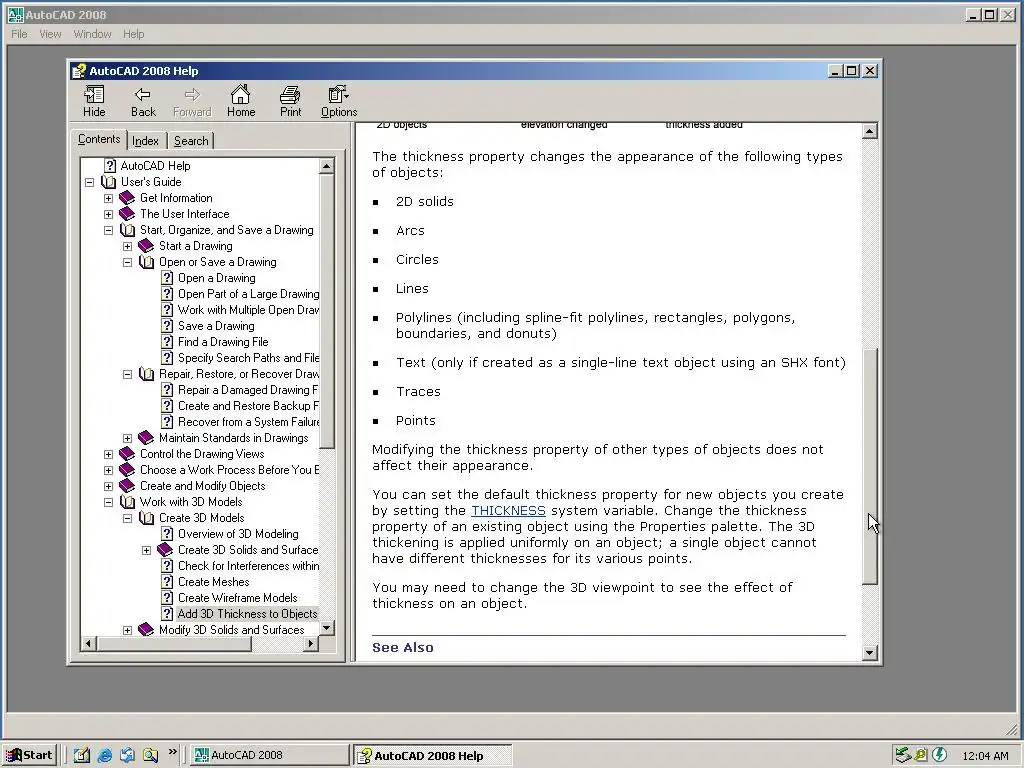
Task: Open the File menu
Action: [19, 34]
